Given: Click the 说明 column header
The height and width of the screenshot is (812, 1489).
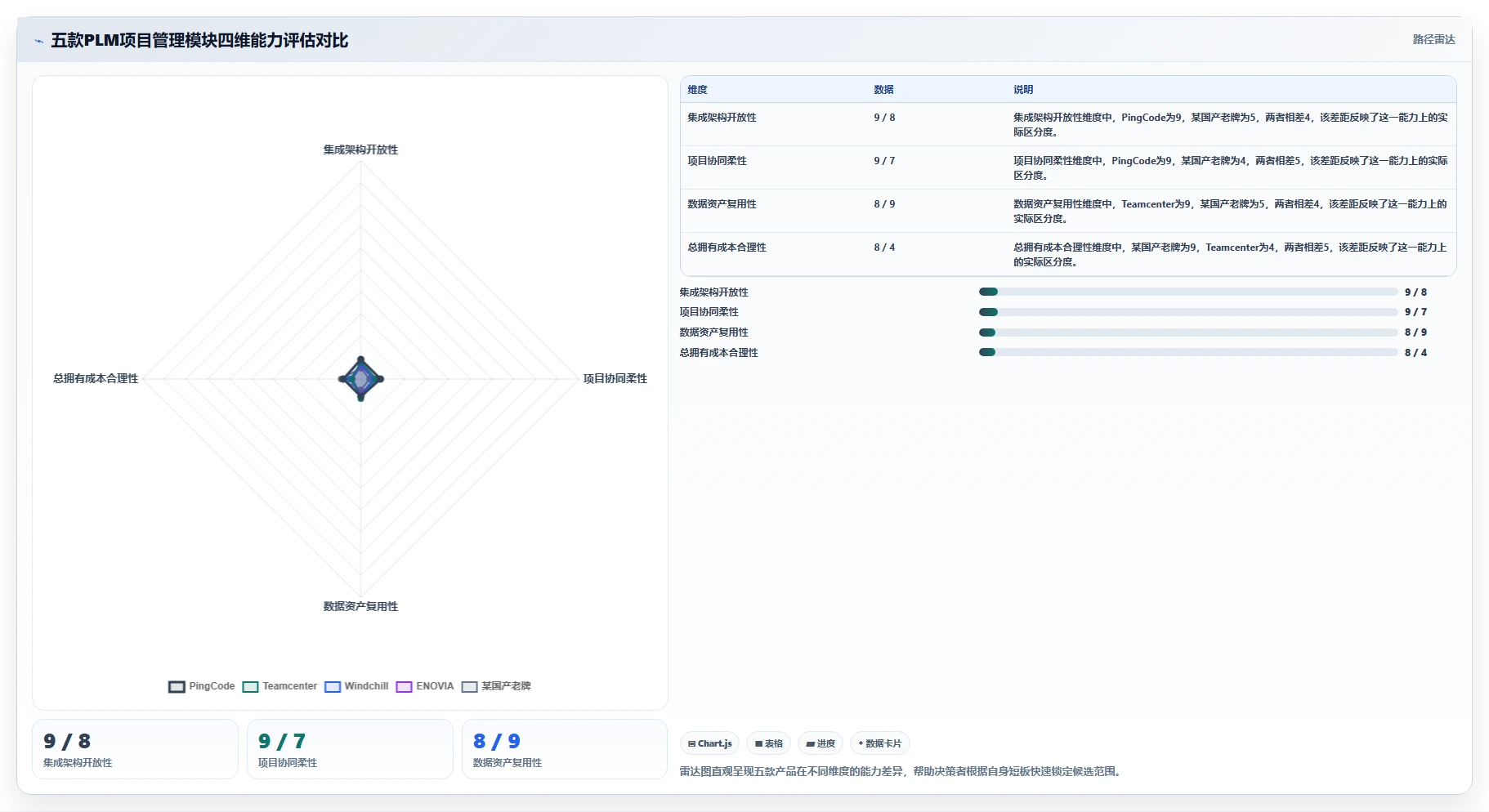Looking at the screenshot, I should [1023, 90].
